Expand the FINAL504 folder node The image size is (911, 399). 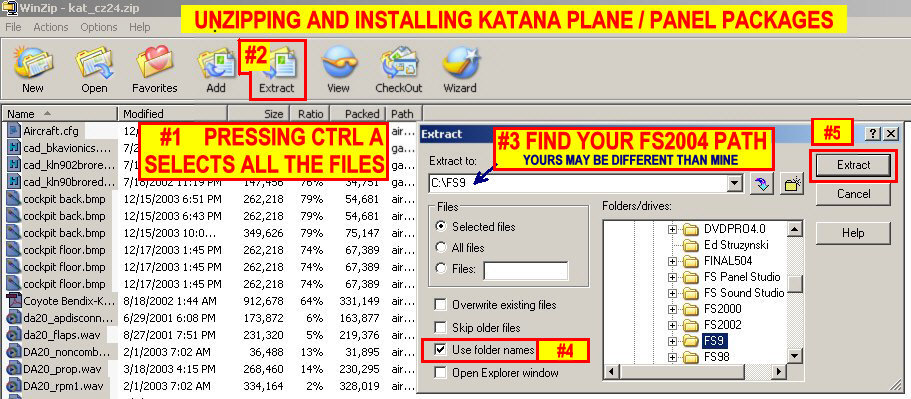point(673,261)
